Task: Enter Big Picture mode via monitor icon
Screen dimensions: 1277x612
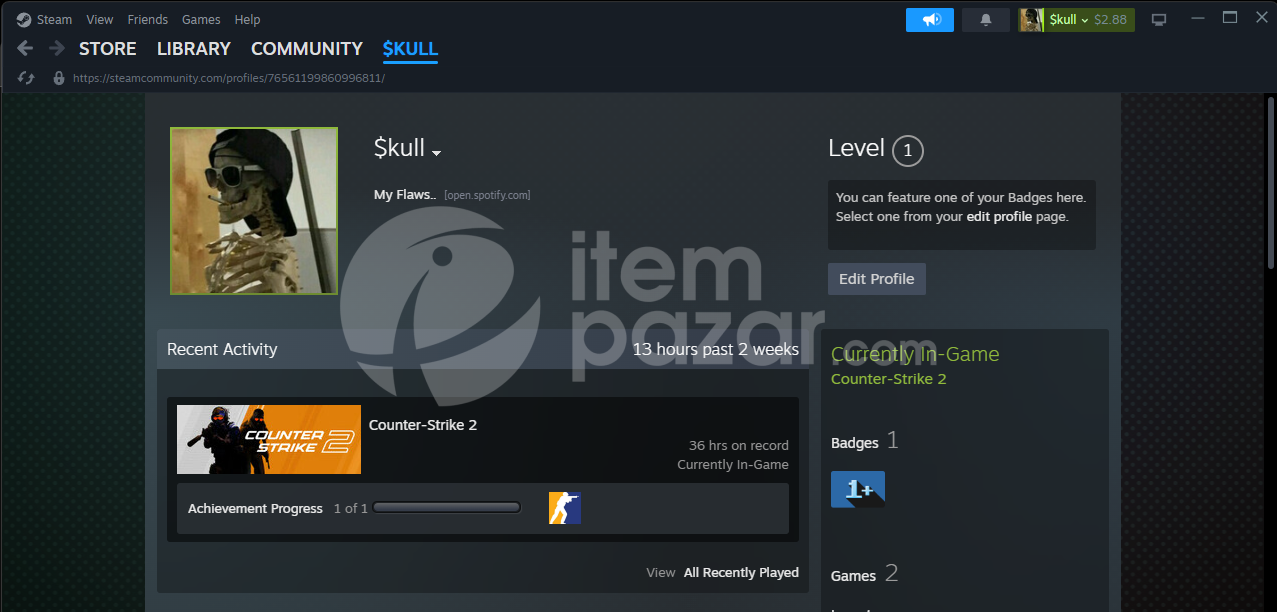Action: point(1159,20)
